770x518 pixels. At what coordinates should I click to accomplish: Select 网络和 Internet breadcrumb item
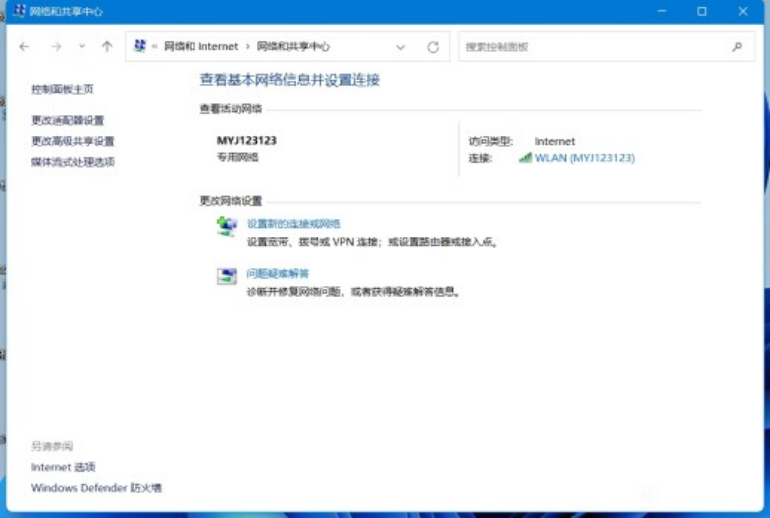point(201,47)
